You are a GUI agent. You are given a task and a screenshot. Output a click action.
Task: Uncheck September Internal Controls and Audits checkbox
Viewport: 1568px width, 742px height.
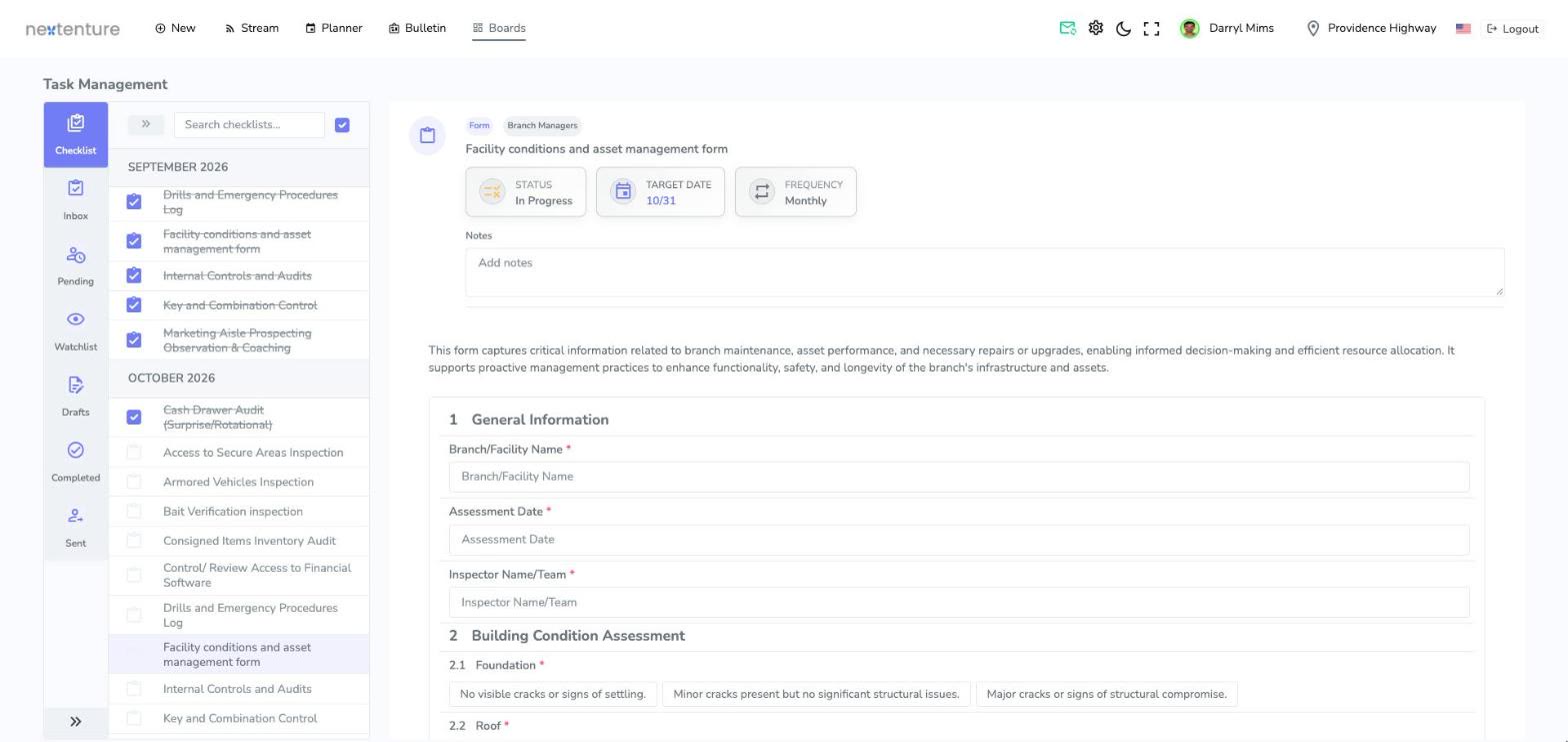tap(134, 276)
